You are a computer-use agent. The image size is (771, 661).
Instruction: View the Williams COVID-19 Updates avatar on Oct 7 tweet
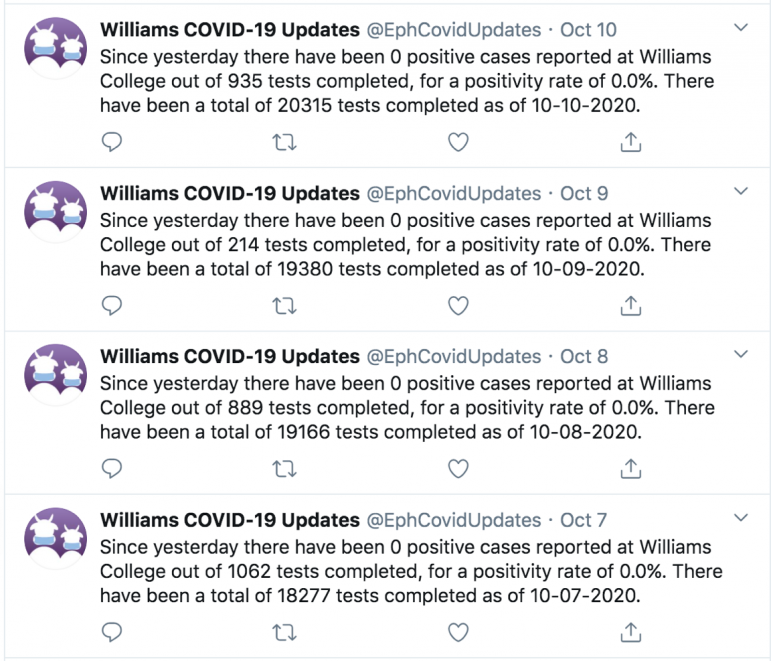tap(56, 538)
